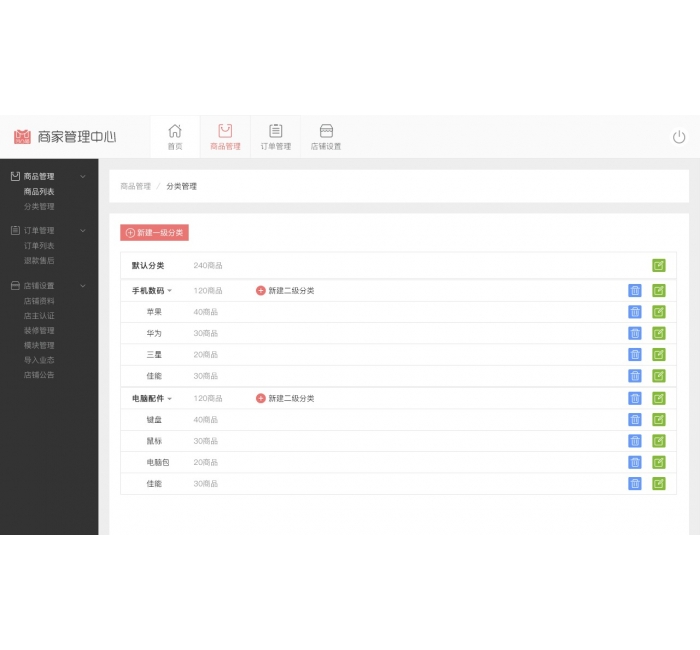The height and width of the screenshot is (650, 700).
Task: Collapse the 电脑配件 category arrow
Action: click(170, 399)
